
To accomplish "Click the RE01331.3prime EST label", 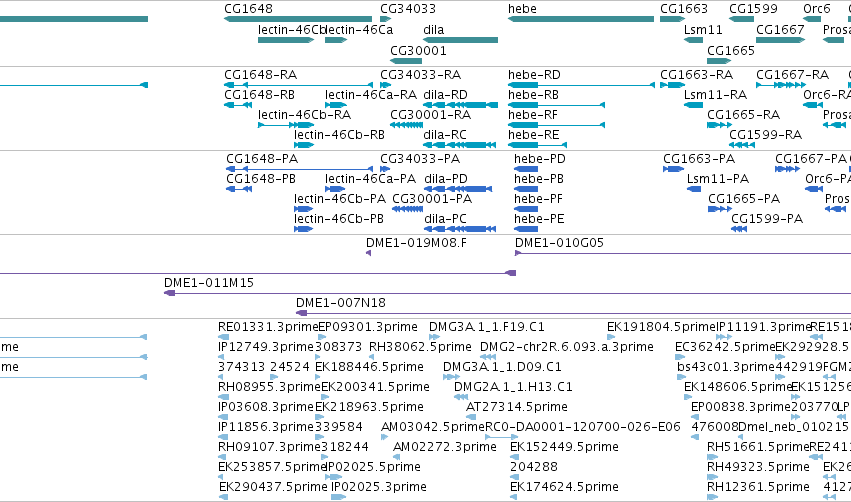I will [x=268, y=327].
